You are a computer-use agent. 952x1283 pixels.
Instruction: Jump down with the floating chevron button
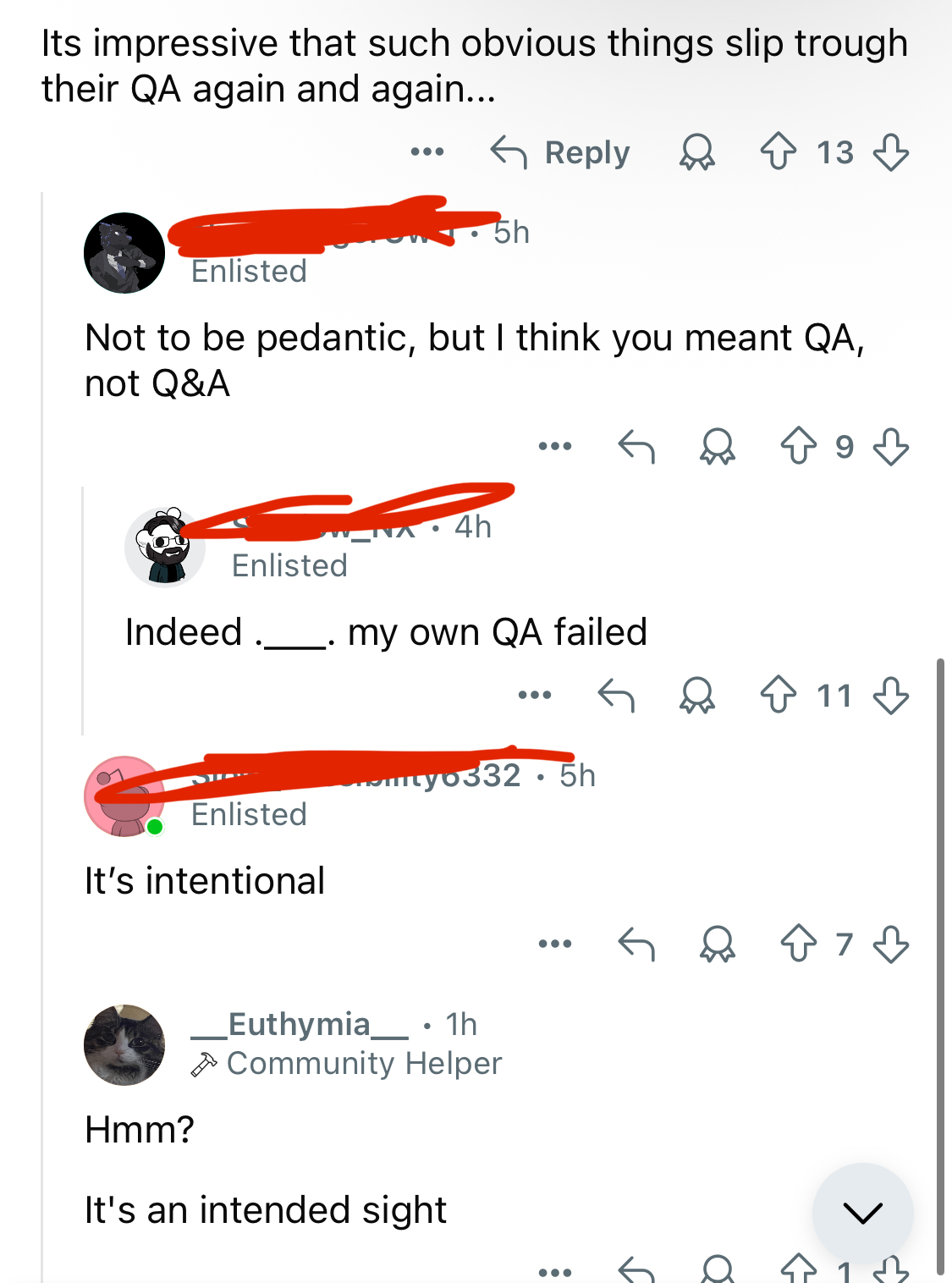[862, 1213]
